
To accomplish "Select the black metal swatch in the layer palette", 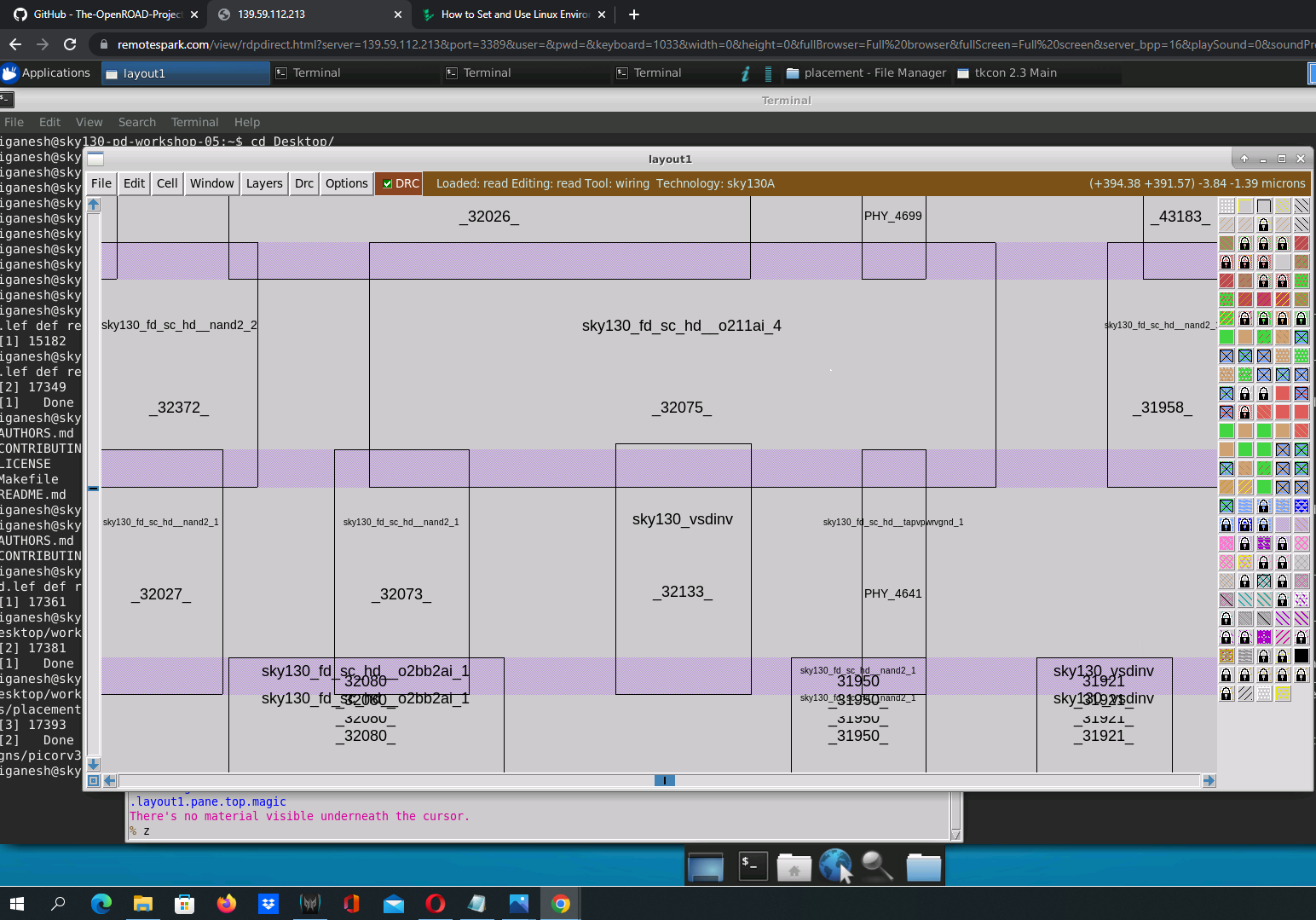I will pos(1302,656).
